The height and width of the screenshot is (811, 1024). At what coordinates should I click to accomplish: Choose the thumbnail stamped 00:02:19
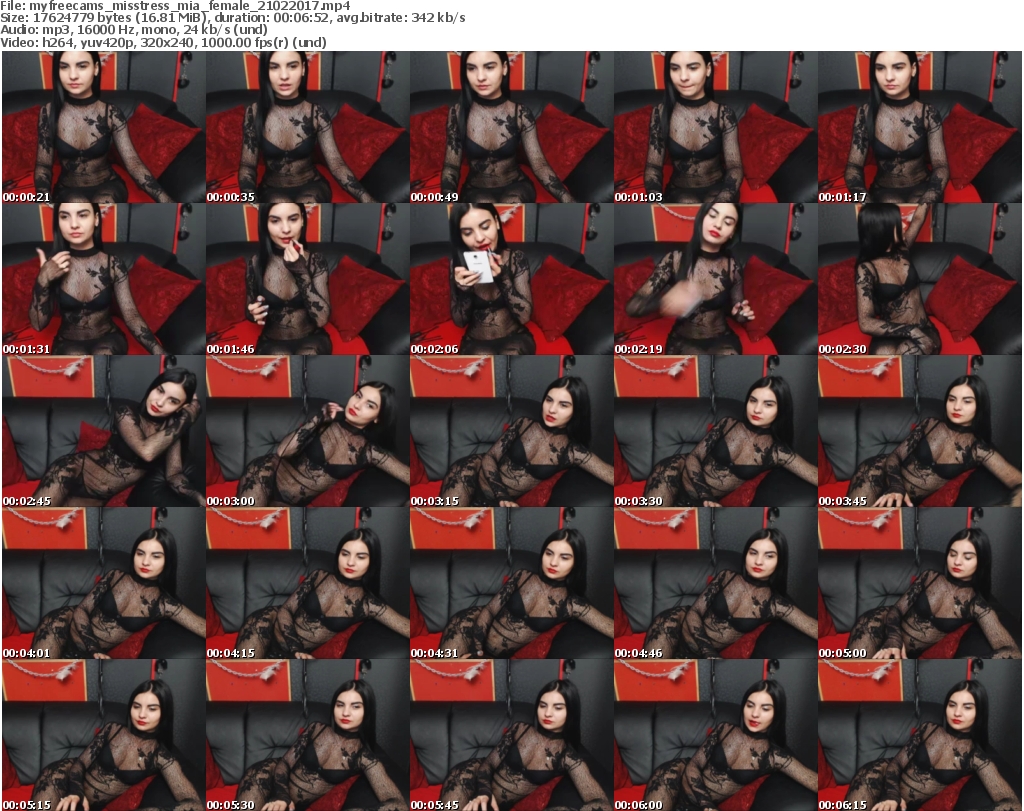[x=715, y=279]
